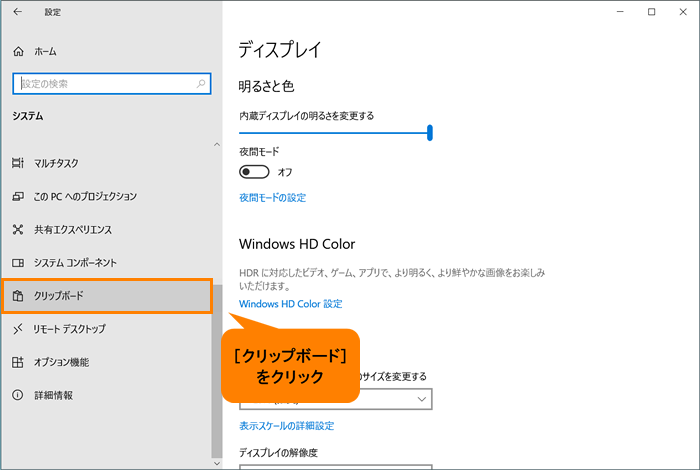Open 夜間モードの設定 link
The width and height of the screenshot is (700, 470).
tap(273, 198)
